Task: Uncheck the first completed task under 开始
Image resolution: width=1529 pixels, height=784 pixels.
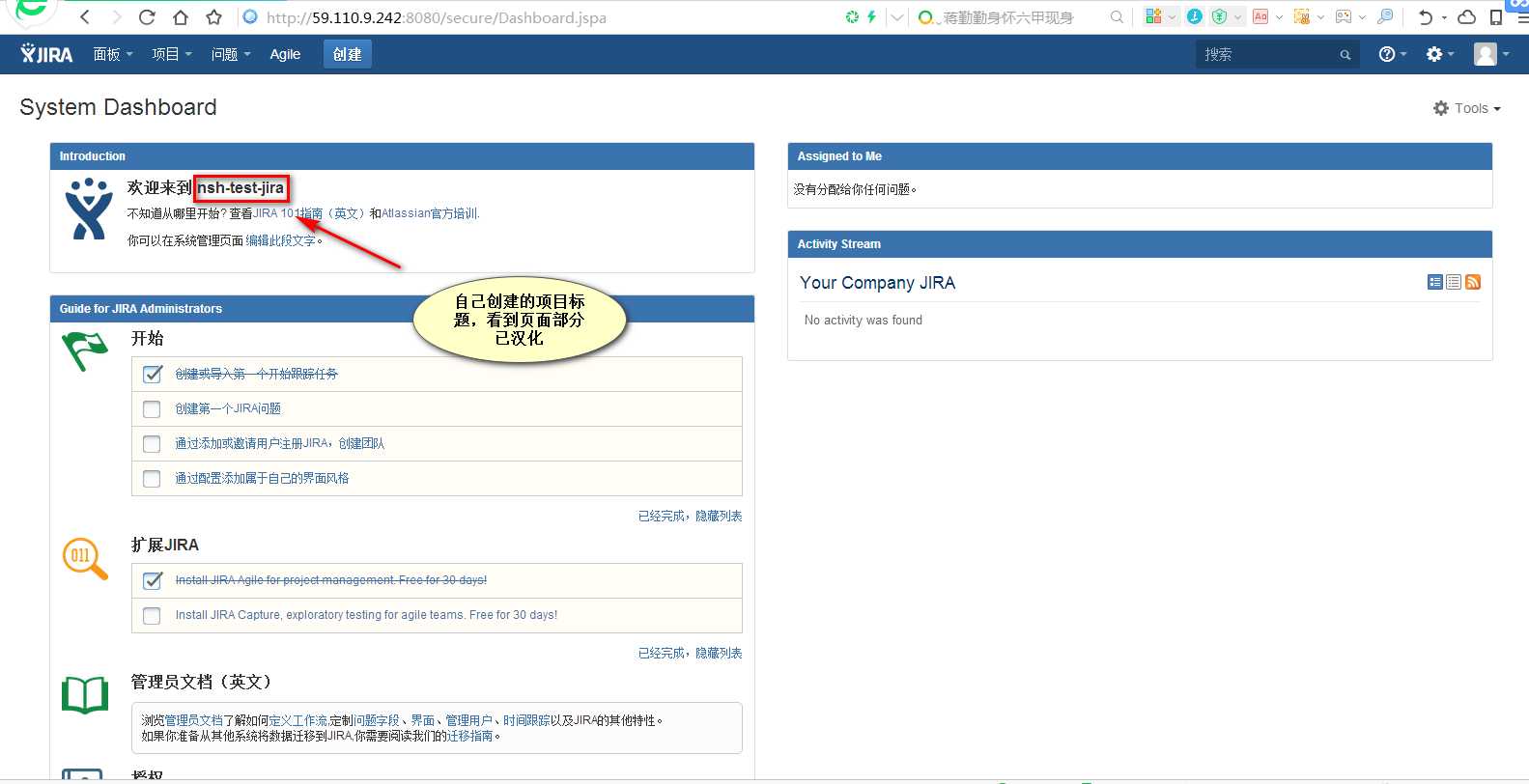Action: click(152, 374)
